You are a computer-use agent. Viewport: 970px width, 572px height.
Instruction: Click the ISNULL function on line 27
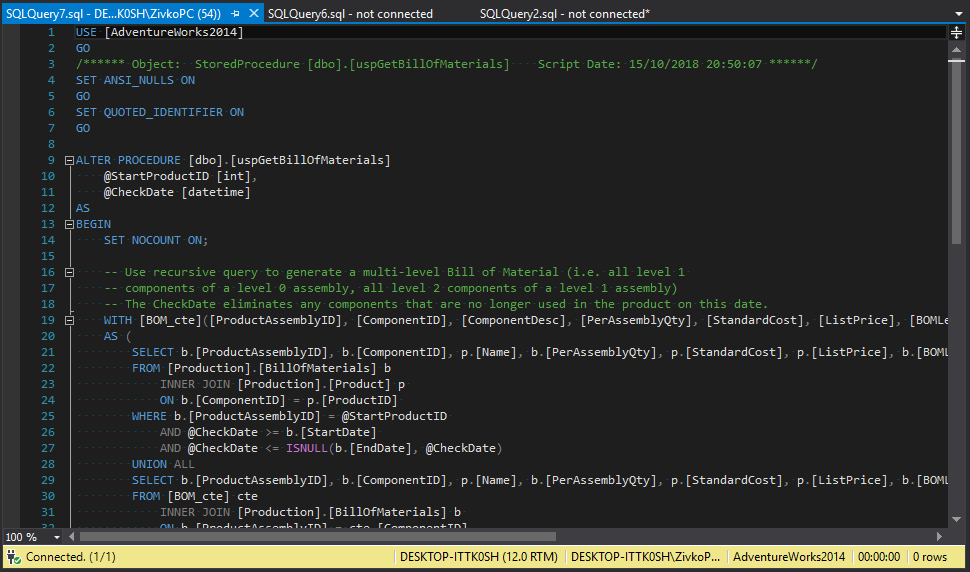point(307,448)
